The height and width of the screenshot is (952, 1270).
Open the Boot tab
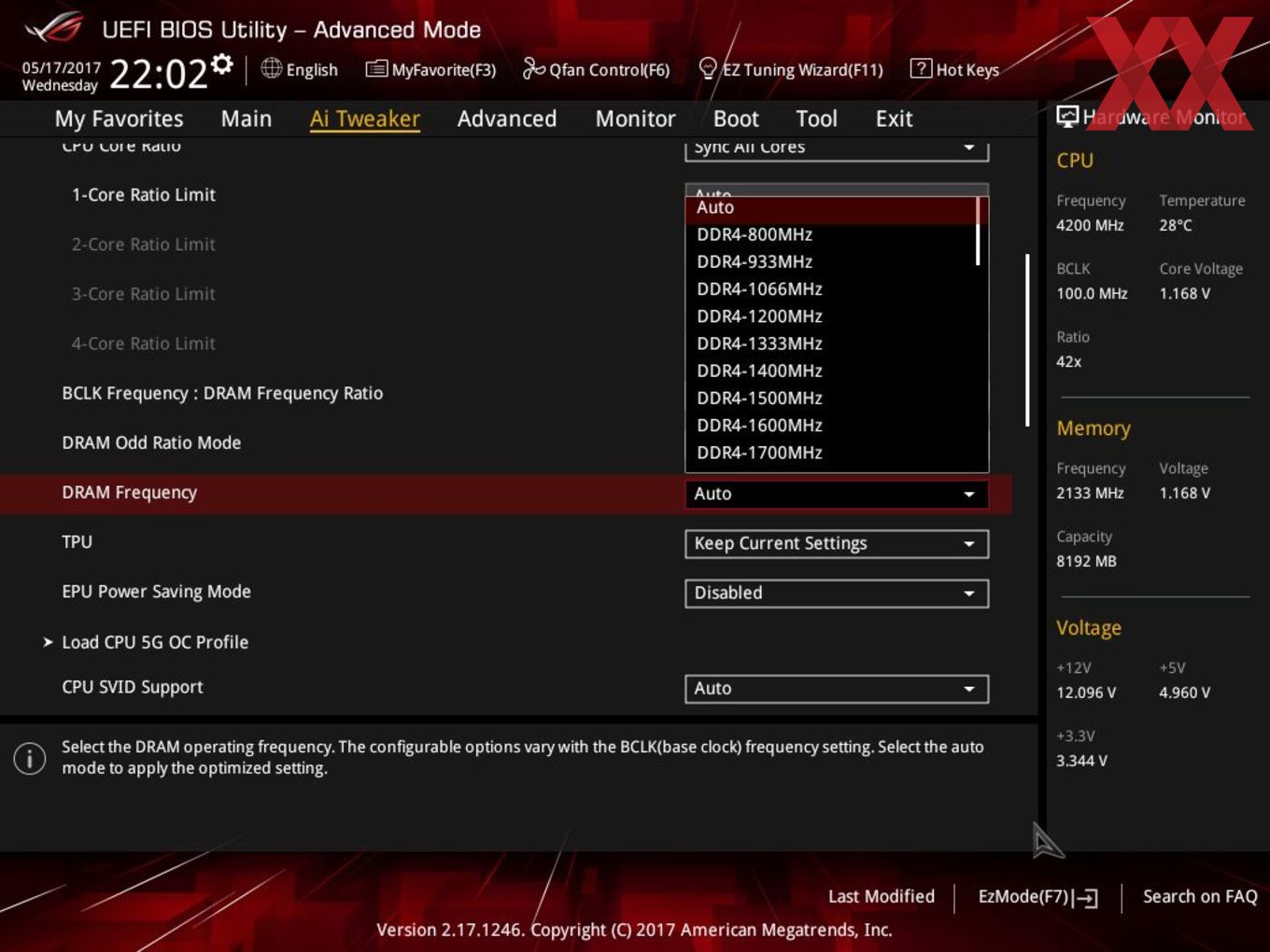click(x=736, y=119)
